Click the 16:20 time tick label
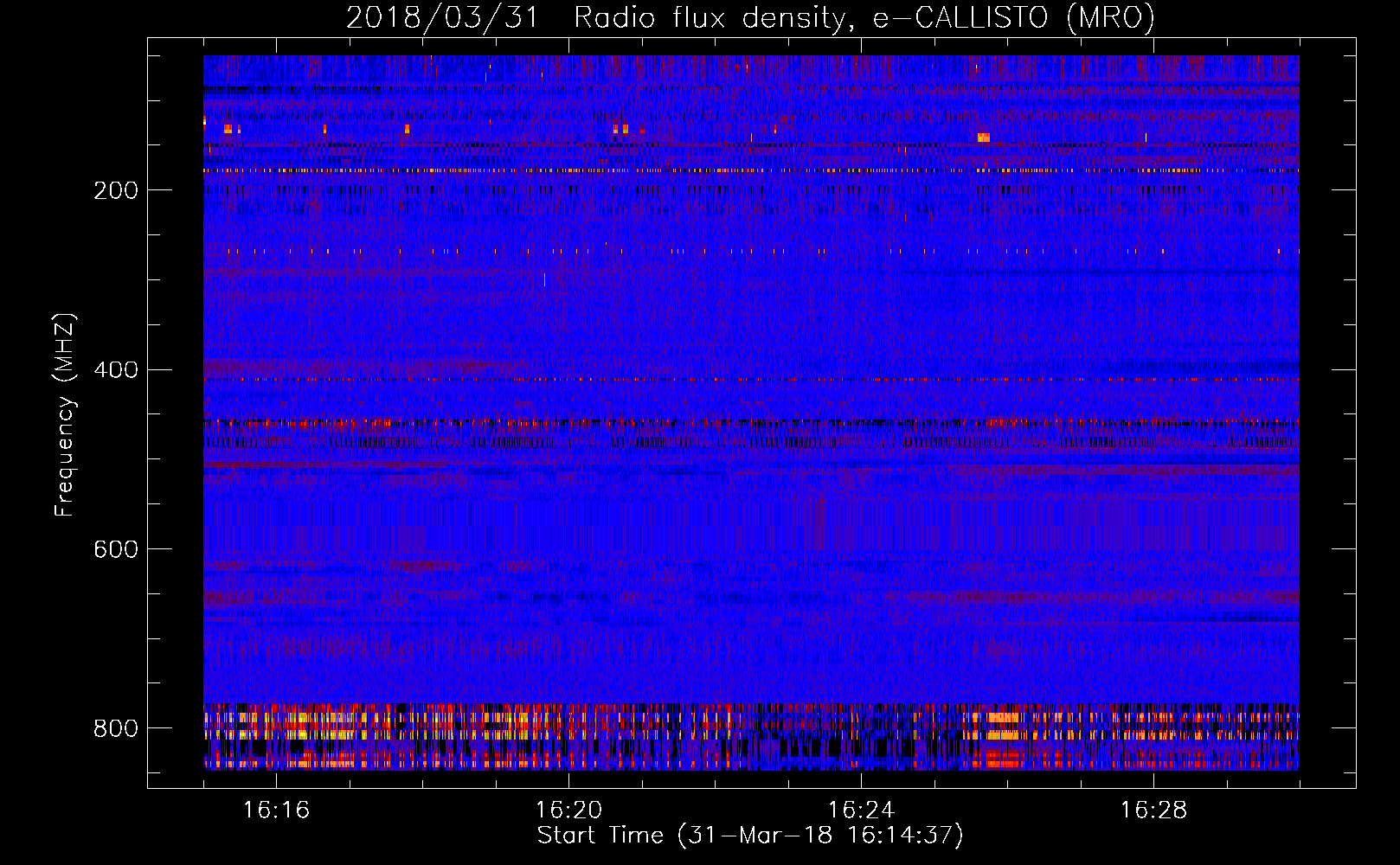Viewport: 1400px width, 865px height. tap(568, 810)
